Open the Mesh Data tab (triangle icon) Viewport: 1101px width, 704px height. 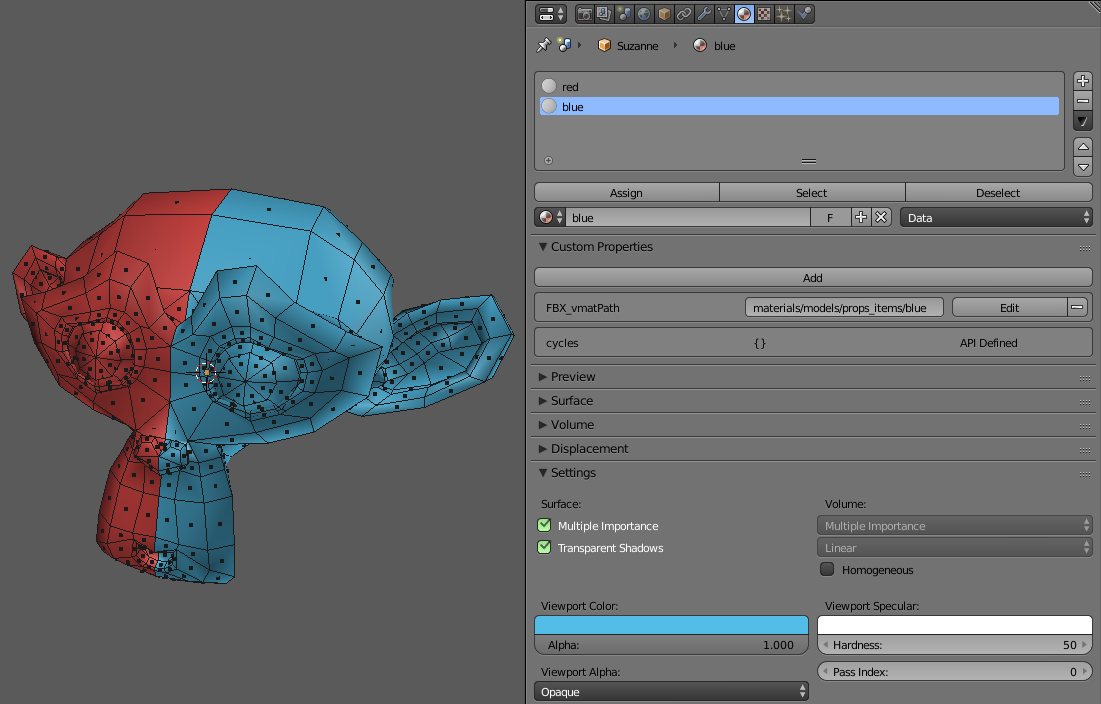pos(724,13)
